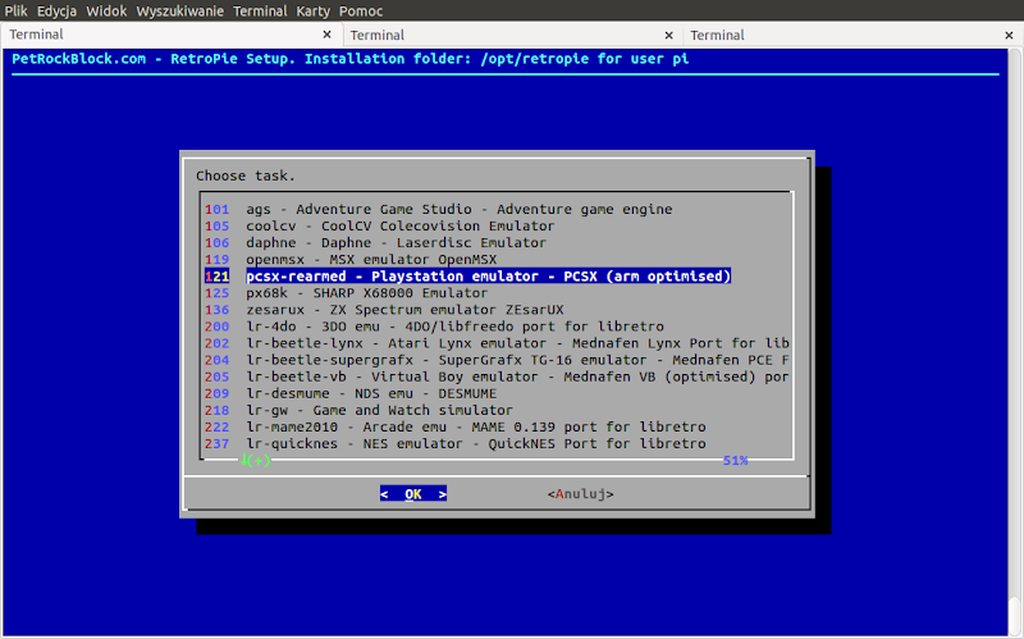The height and width of the screenshot is (639, 1024).
Task: Select entry 101 ags Adventure Game Studio
Action: (438, 209)
